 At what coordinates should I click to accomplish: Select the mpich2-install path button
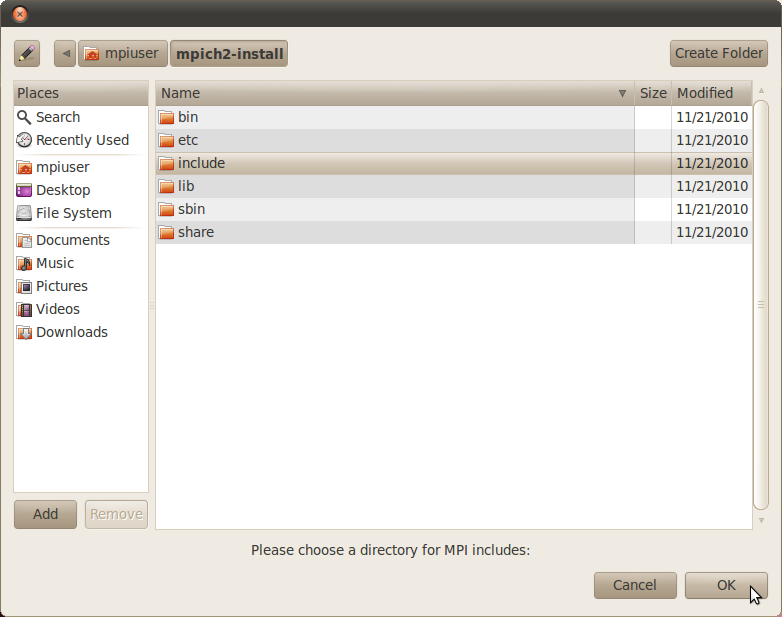point(229,53)
